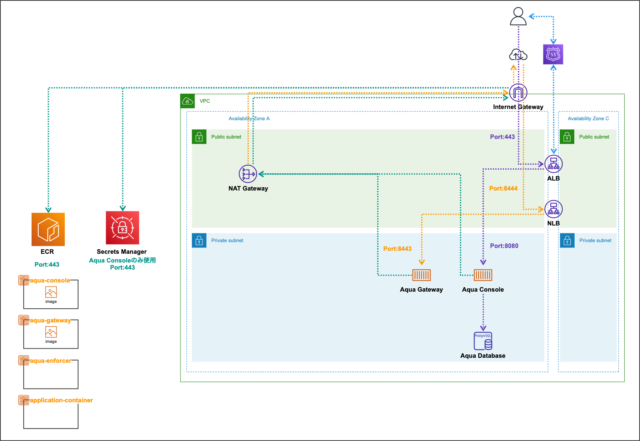The height and width of the screenshot is (441, 640).
Task: Select the green VPC cloud icon
Action: click(x=188, y=101)
